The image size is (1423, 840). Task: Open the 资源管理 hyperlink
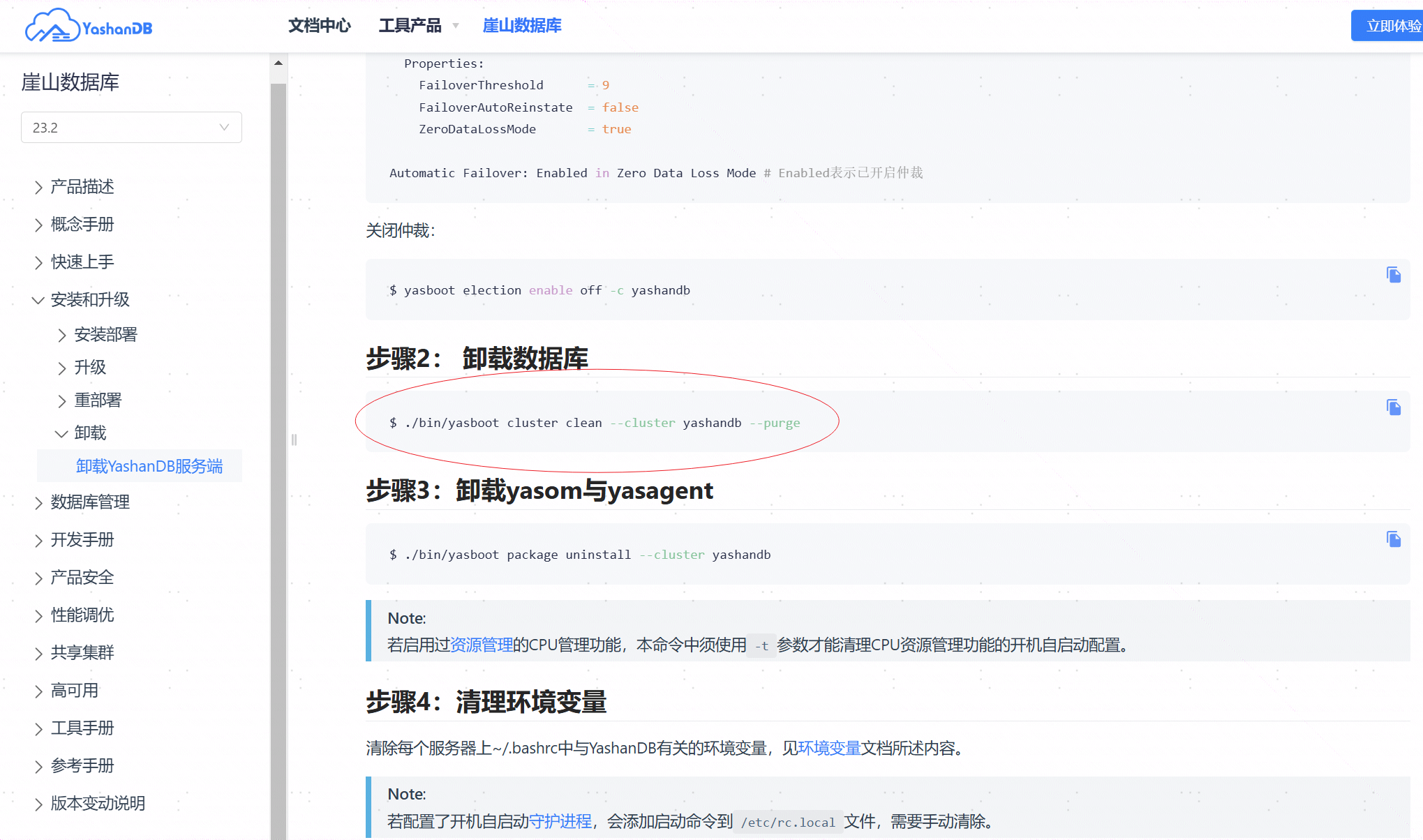pos(482,645)
